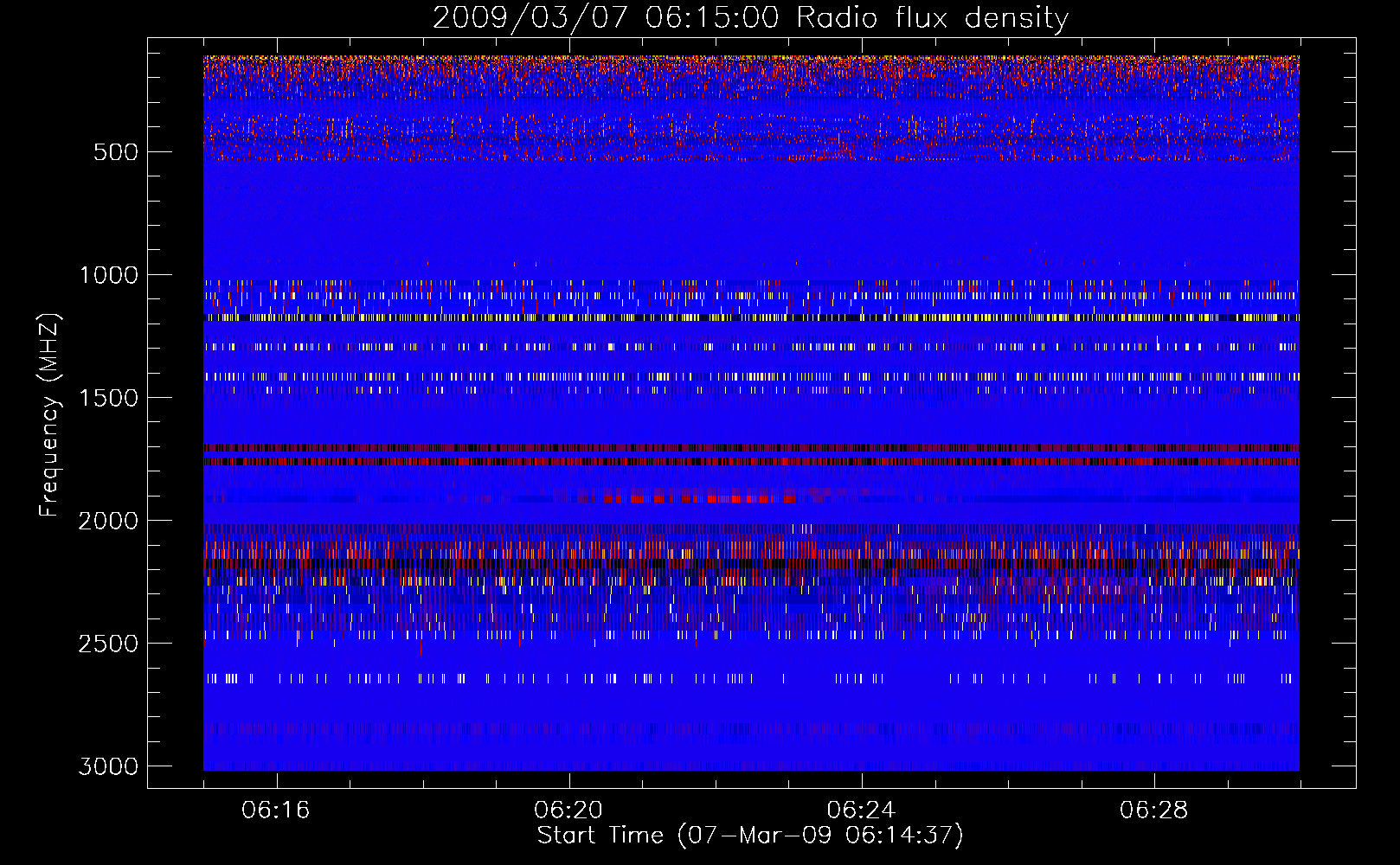Click the 2500 frequency tick label
This screenshot has width=1400, height=865.
108,644
